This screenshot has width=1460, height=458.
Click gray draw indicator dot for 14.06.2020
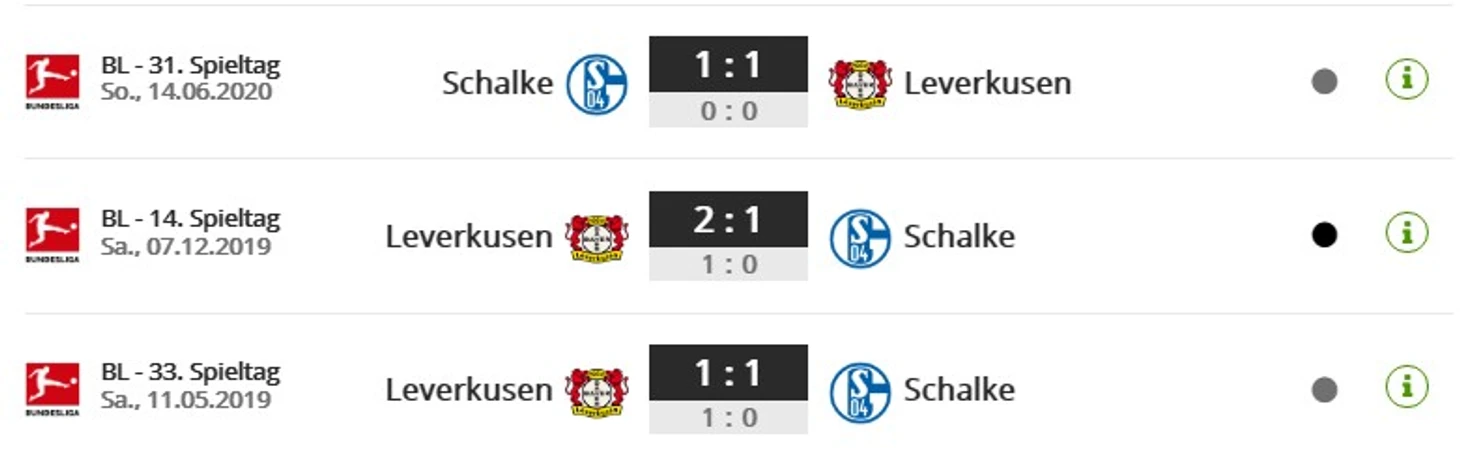(x=1324, y=82)
